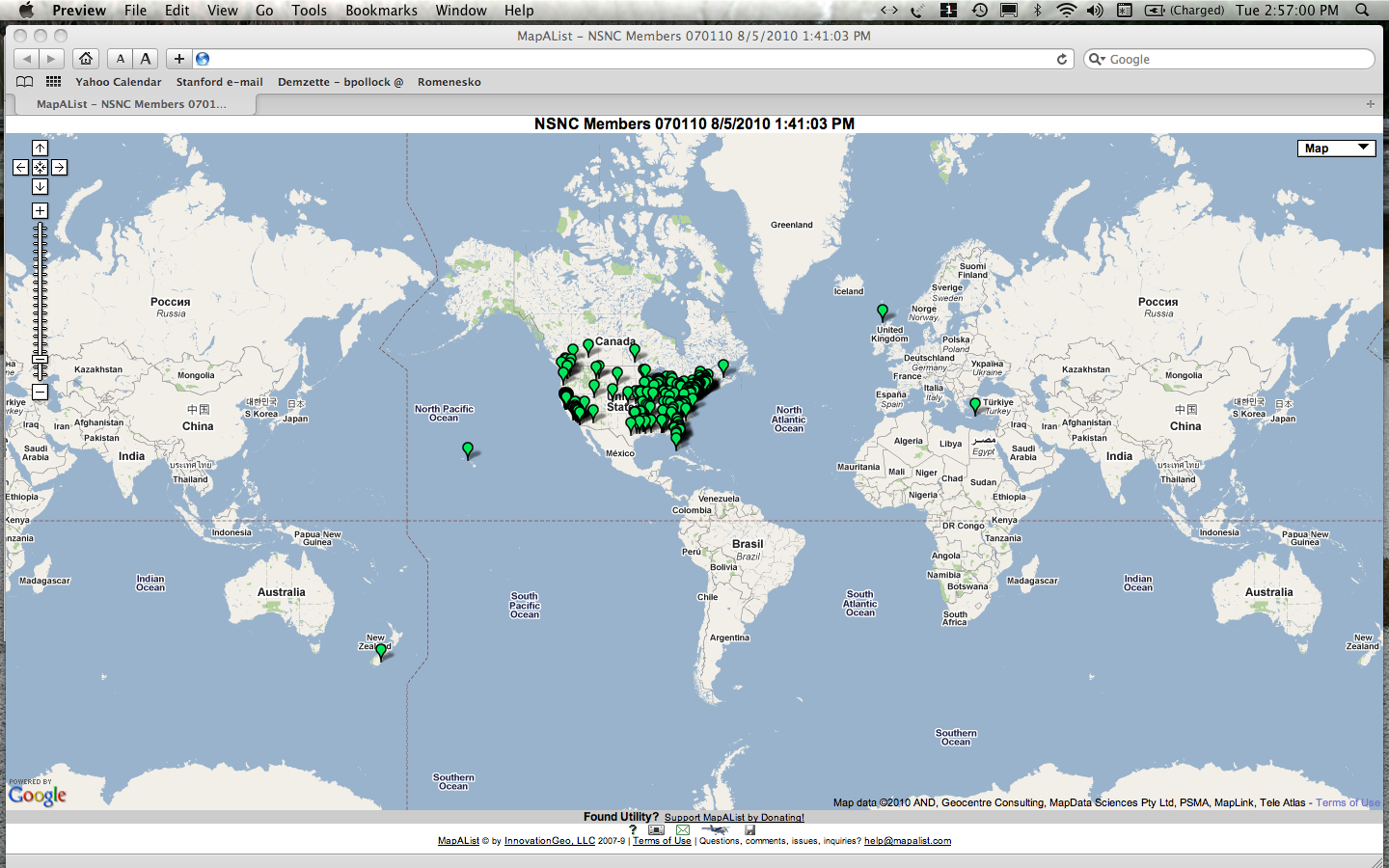Viewport: 1389px width, 868px height.
Task: Click the pan-up arrow on the map
Action: (40, 148)
